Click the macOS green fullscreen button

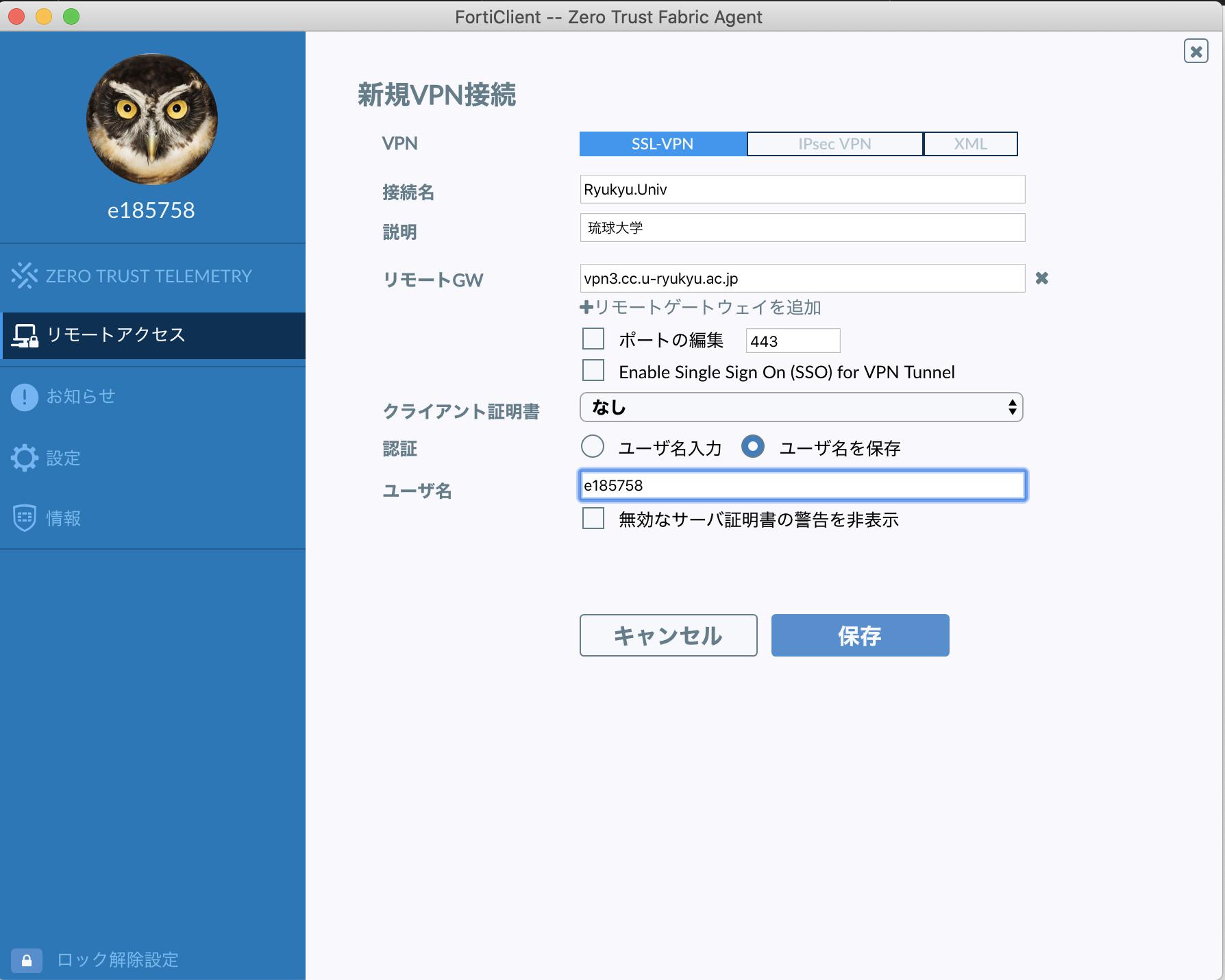pos(71,16)
